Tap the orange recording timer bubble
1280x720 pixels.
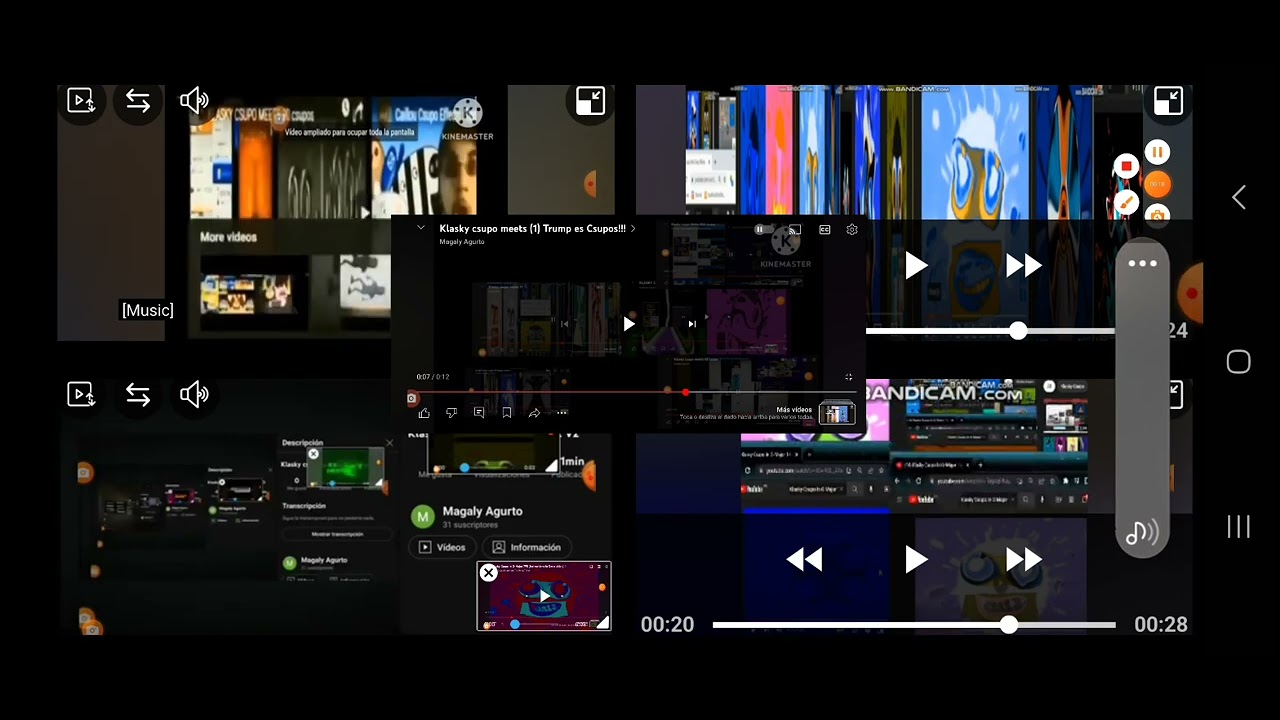(1157, 184)
